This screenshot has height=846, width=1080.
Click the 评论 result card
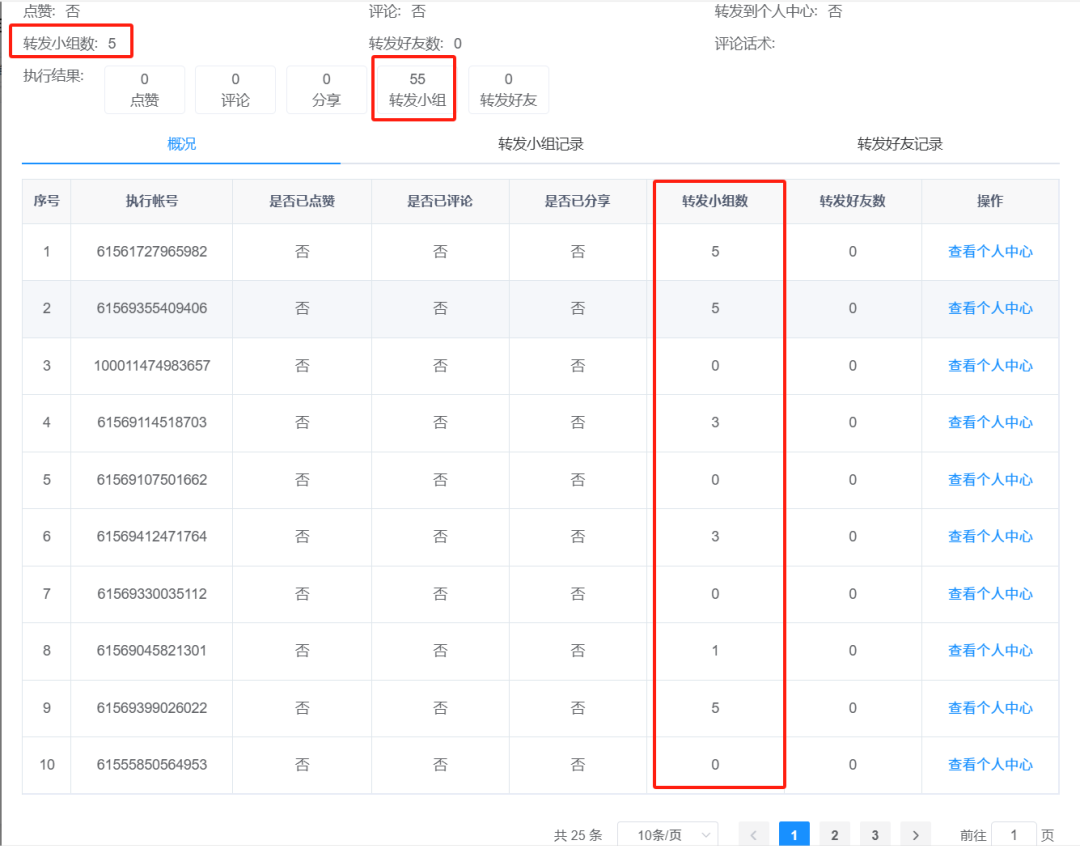pos(236,90)
